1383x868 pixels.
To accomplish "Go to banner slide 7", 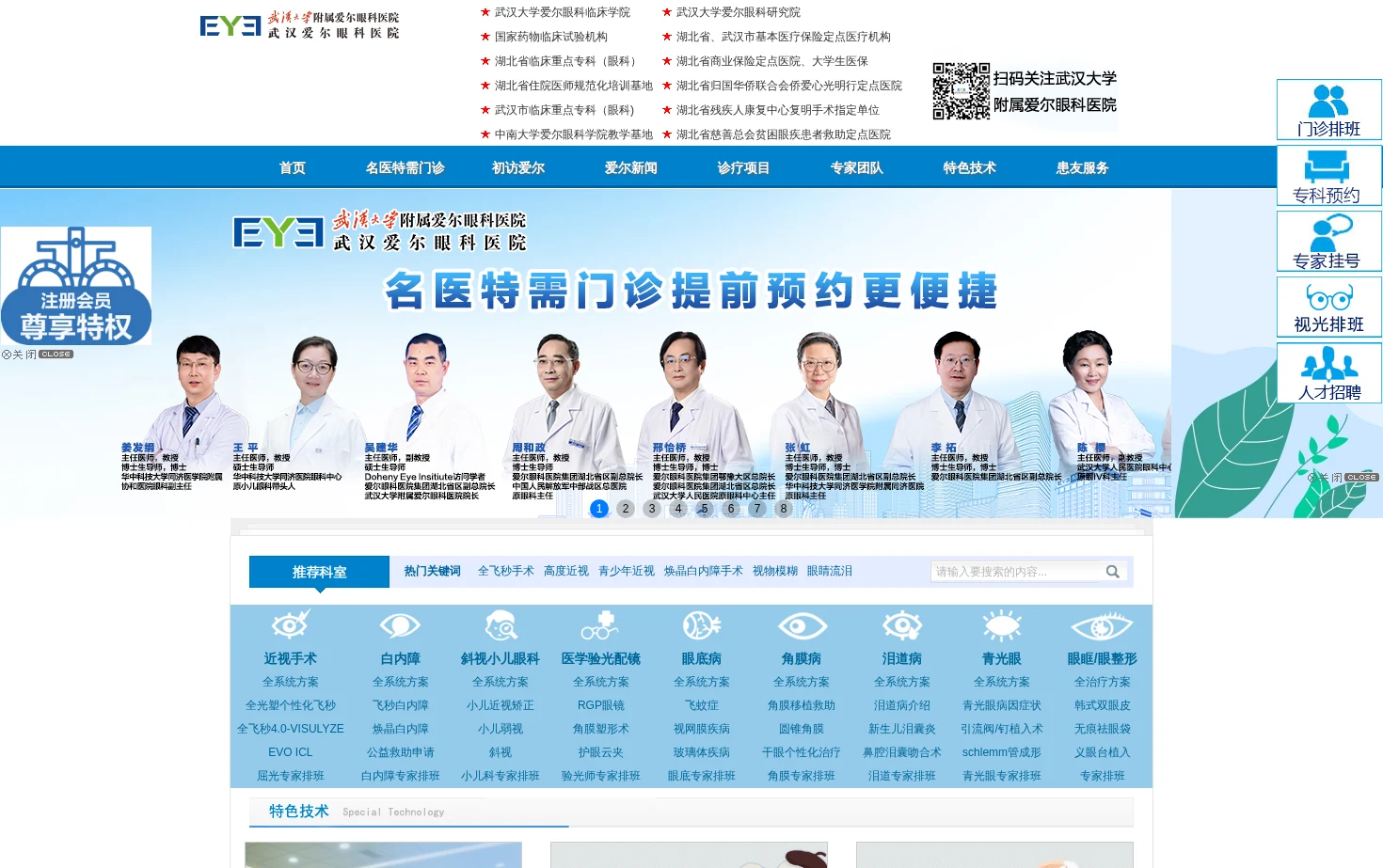I will click(757, 509).
